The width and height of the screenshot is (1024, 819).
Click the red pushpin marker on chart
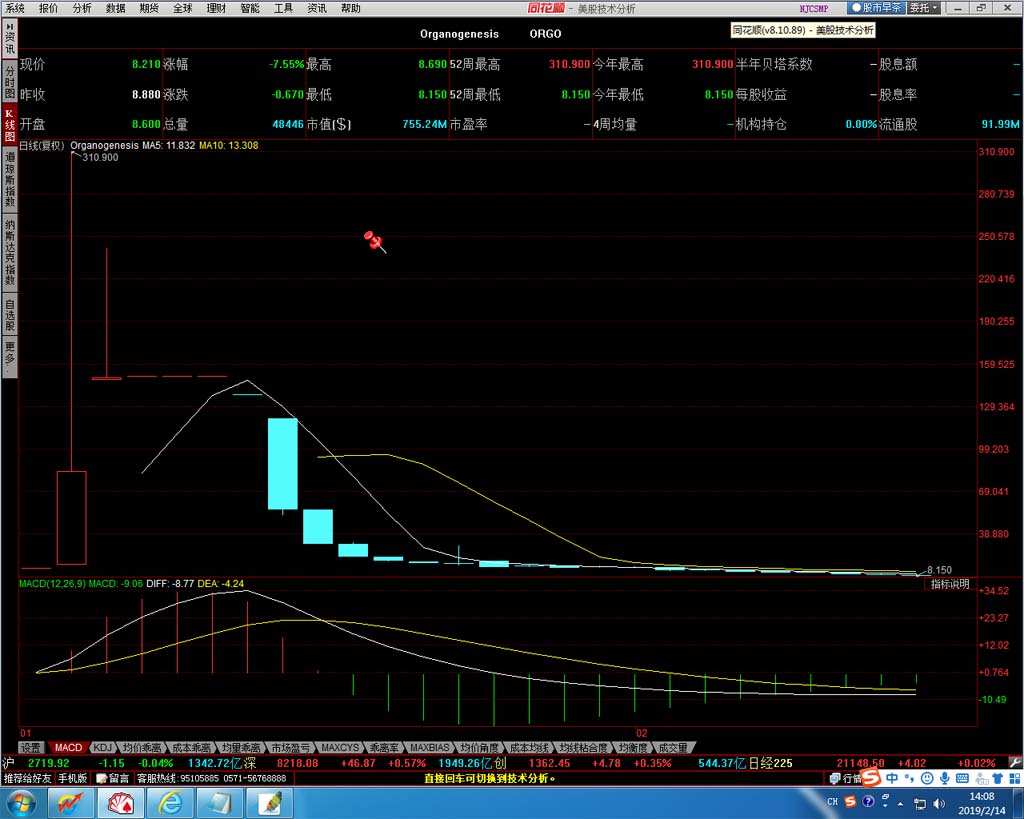pyautogui.click(x=374, y=241)
